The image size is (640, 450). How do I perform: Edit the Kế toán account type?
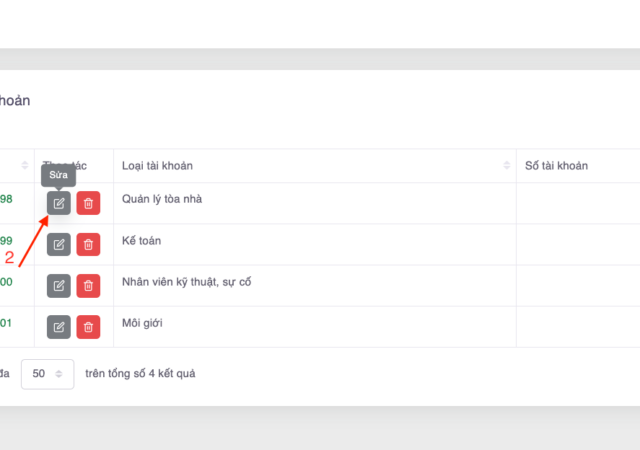coord(59,244)
